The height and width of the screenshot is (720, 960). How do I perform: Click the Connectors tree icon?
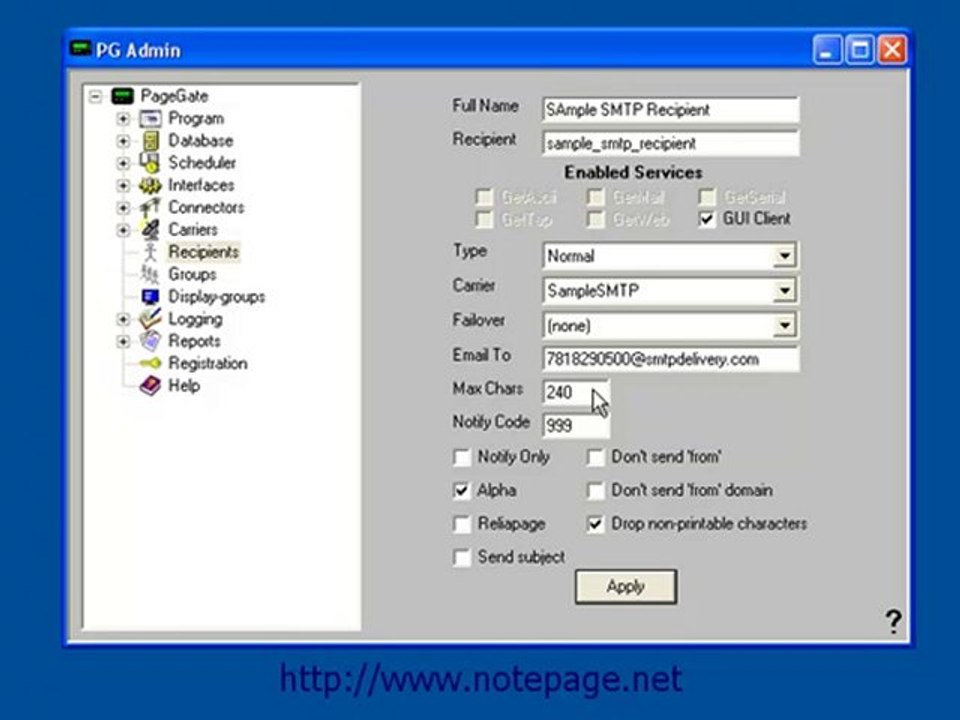click(150, 208)
